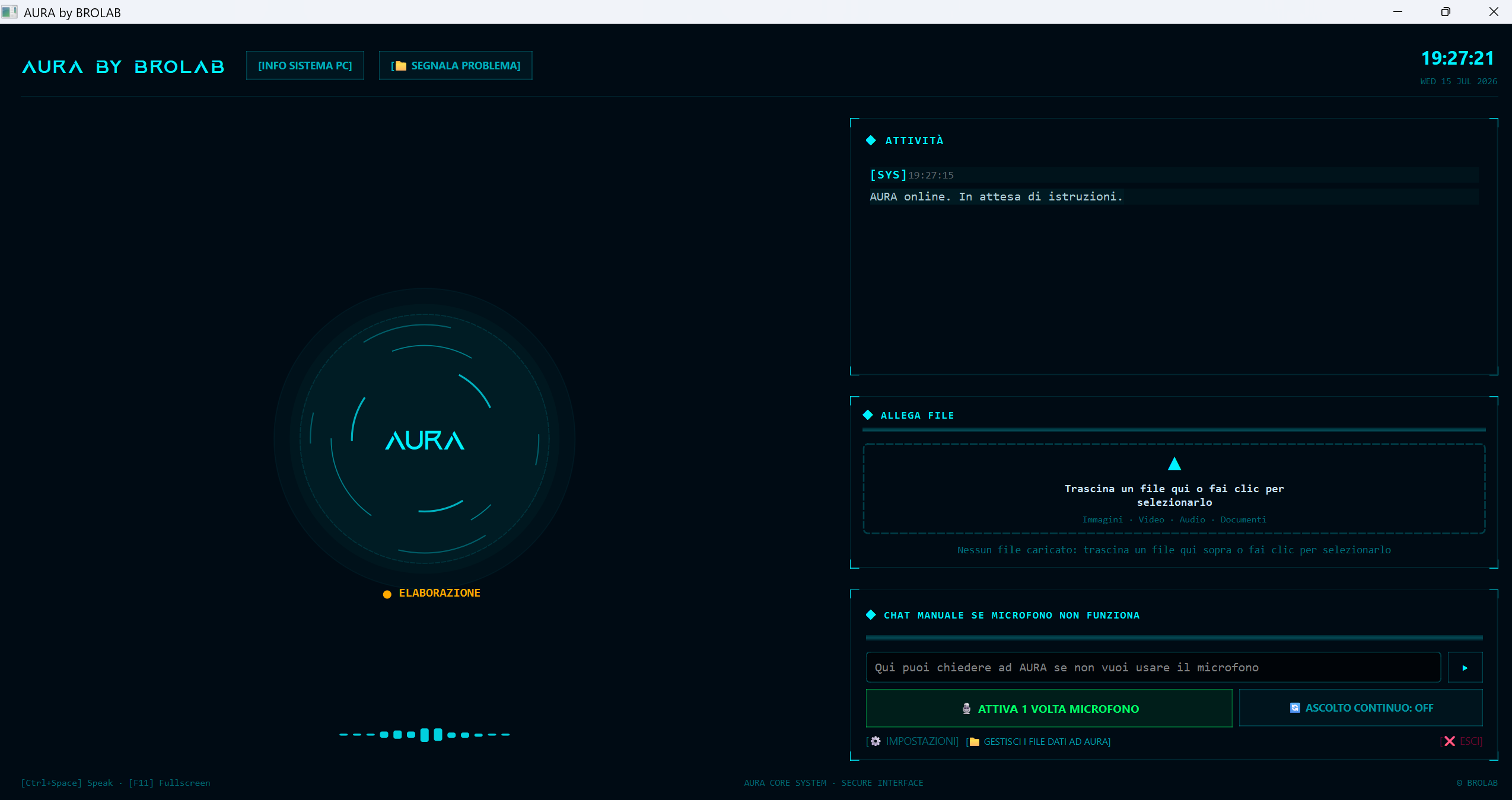The image size is (1512, 800).
Task: Click the 19:27:21 clock display
Action: tap(1458, 58)
